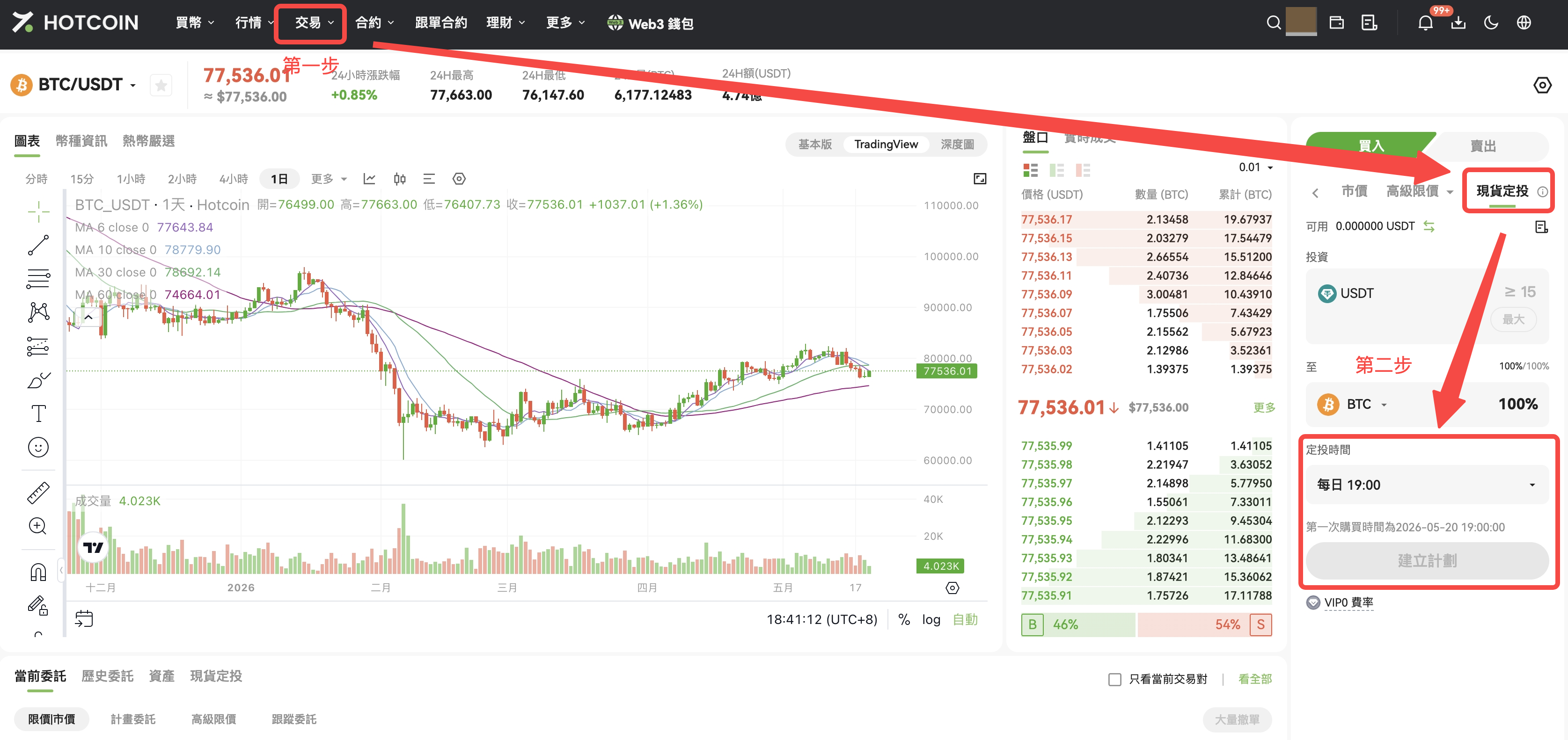Select the text annotation tool
The width and height of the screenshot is (1568, 740).
tap(38, 414)
